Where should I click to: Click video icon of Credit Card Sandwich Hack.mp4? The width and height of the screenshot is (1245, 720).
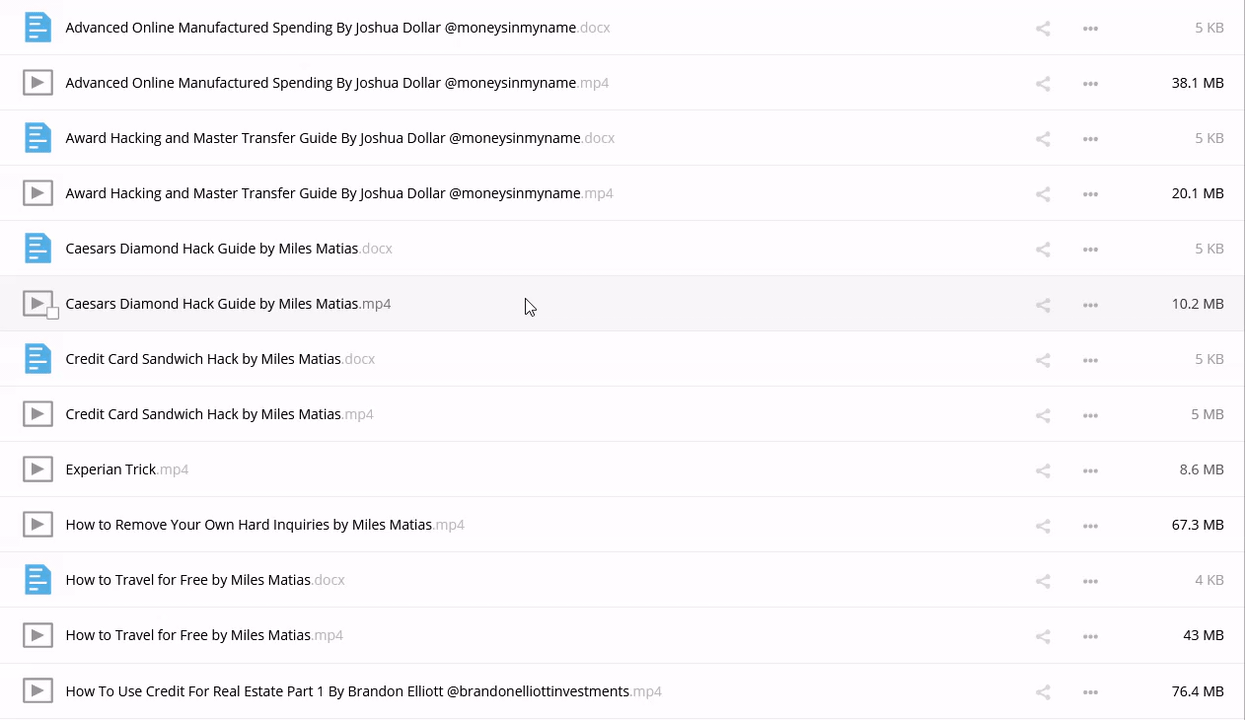(38, 414)
